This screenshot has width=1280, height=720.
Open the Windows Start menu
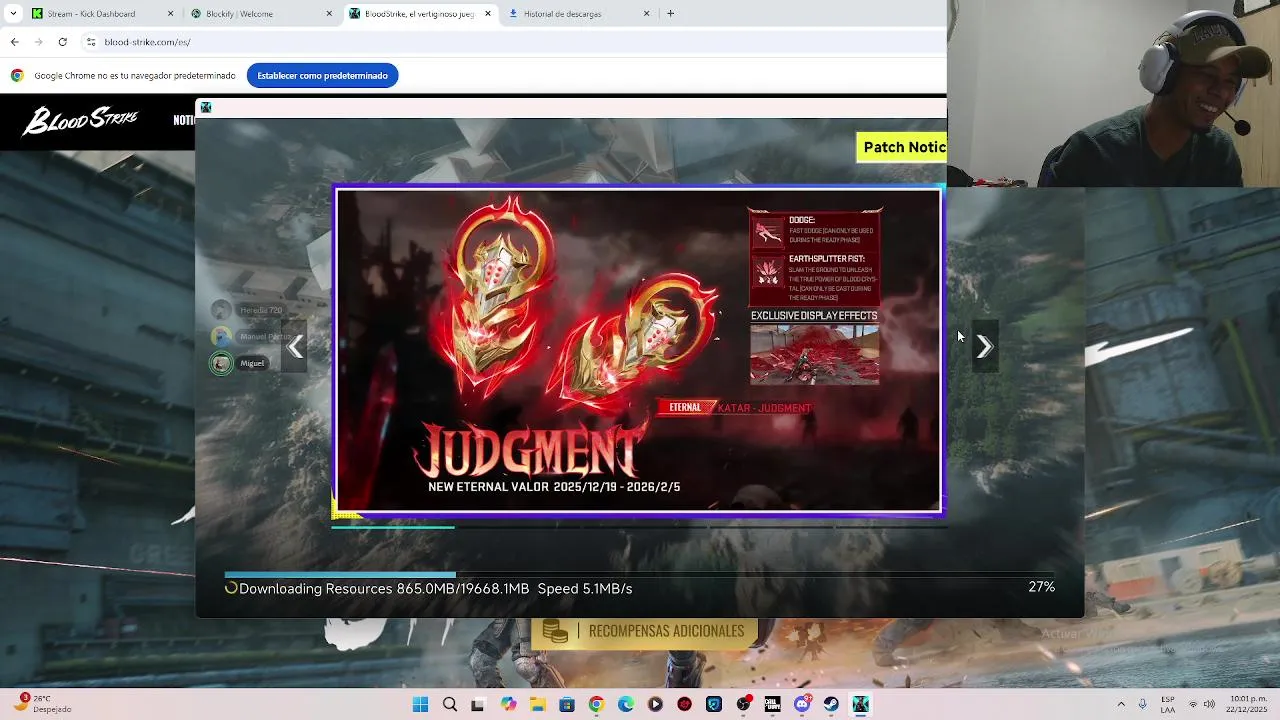(420, 704)
